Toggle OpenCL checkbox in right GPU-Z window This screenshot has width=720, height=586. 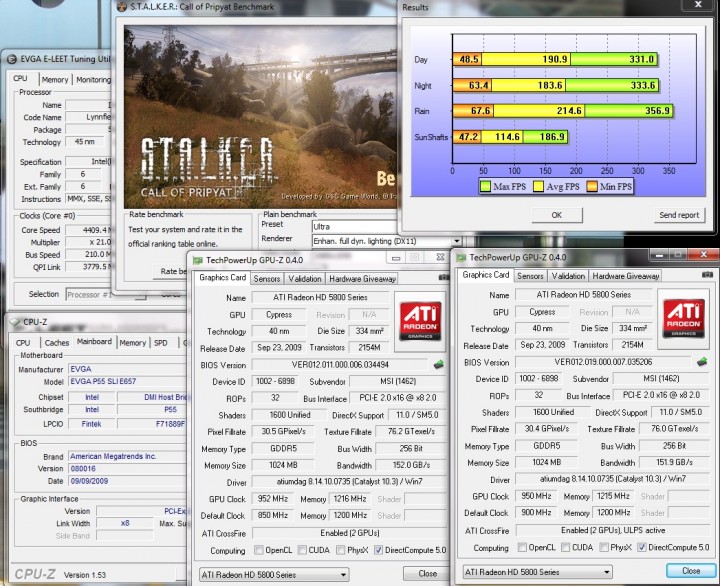point(522,547)
